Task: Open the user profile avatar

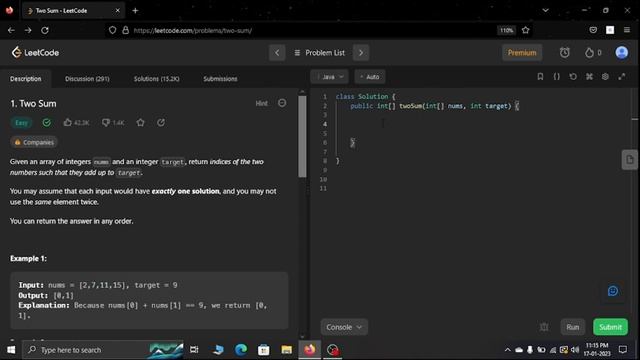Action: point(622,53)
